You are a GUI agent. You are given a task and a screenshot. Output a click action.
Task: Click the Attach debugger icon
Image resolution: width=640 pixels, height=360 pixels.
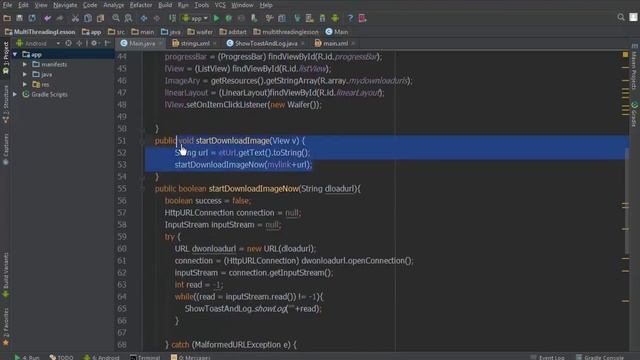click(254, 18)
